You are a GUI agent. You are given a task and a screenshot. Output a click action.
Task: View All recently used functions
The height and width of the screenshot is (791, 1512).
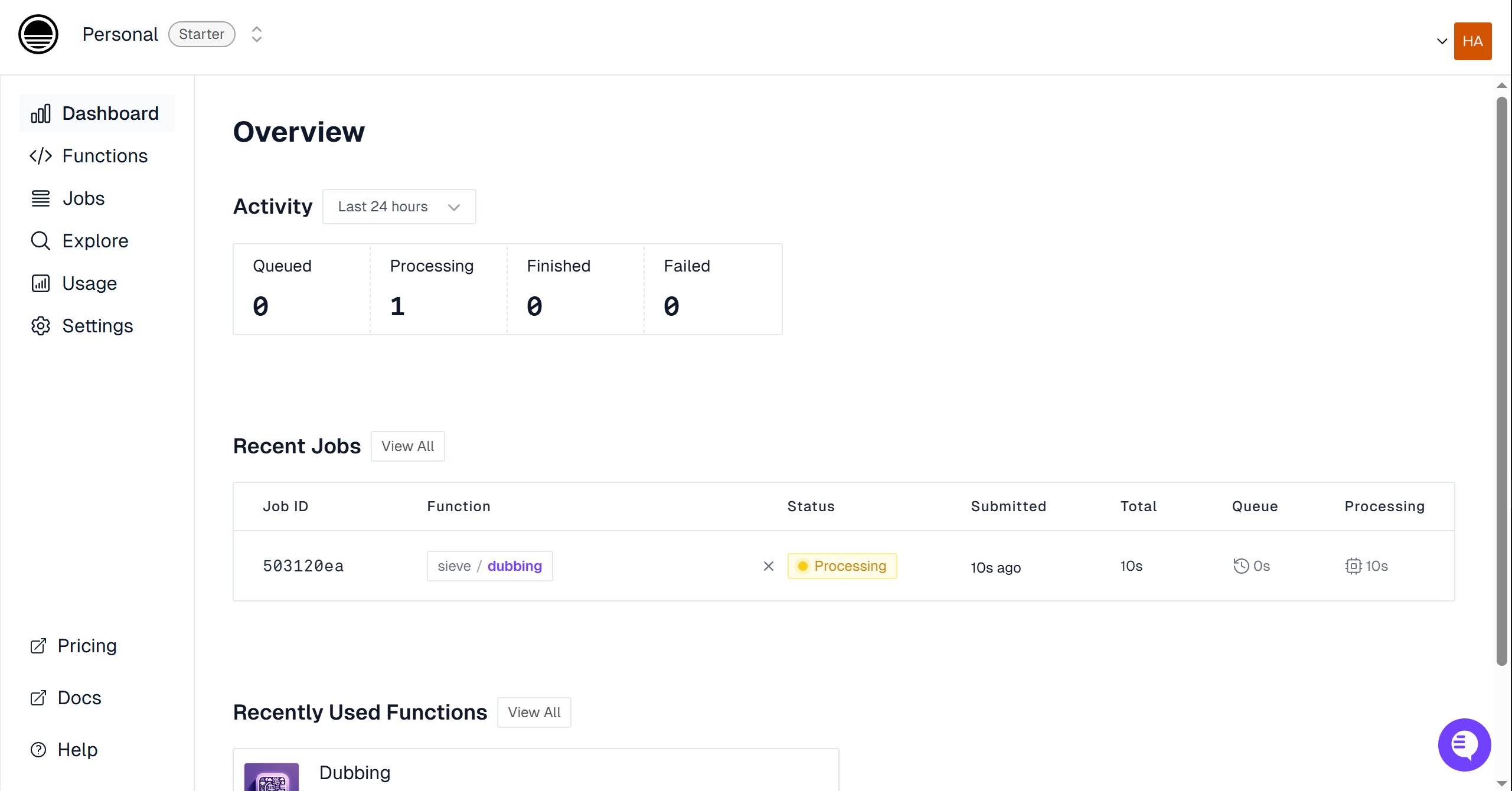[x=534, y=712]
